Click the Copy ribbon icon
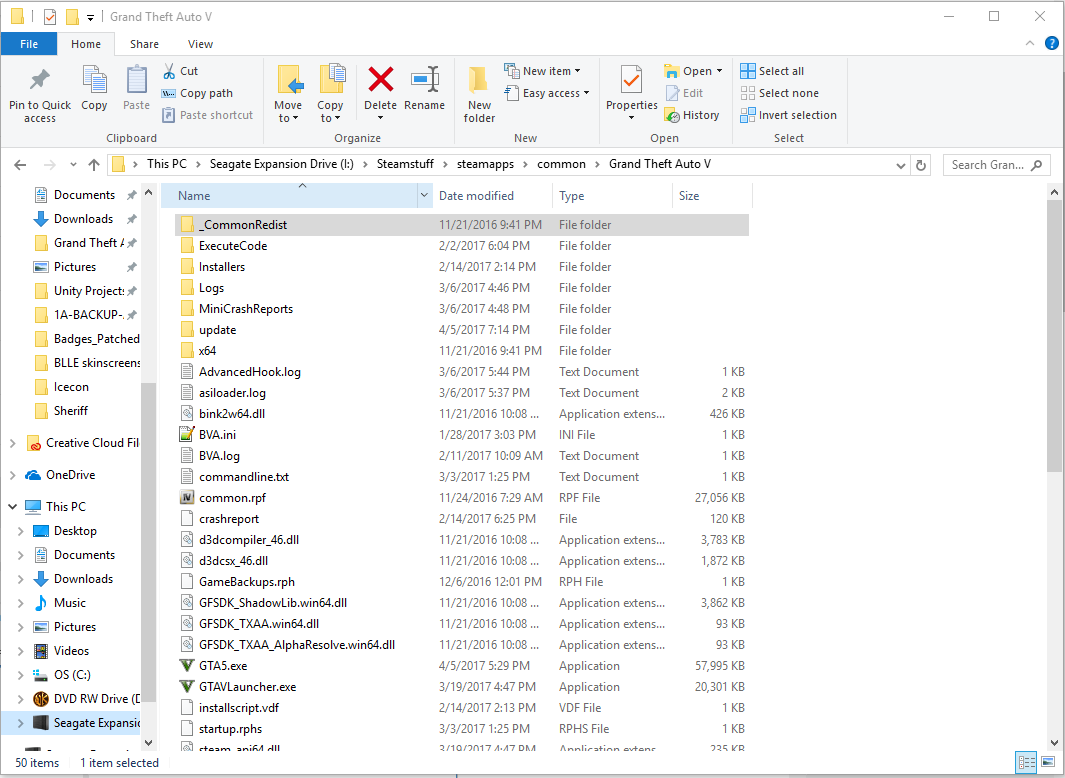Screen dimensions: 1065x778 [x=94, y=80]
